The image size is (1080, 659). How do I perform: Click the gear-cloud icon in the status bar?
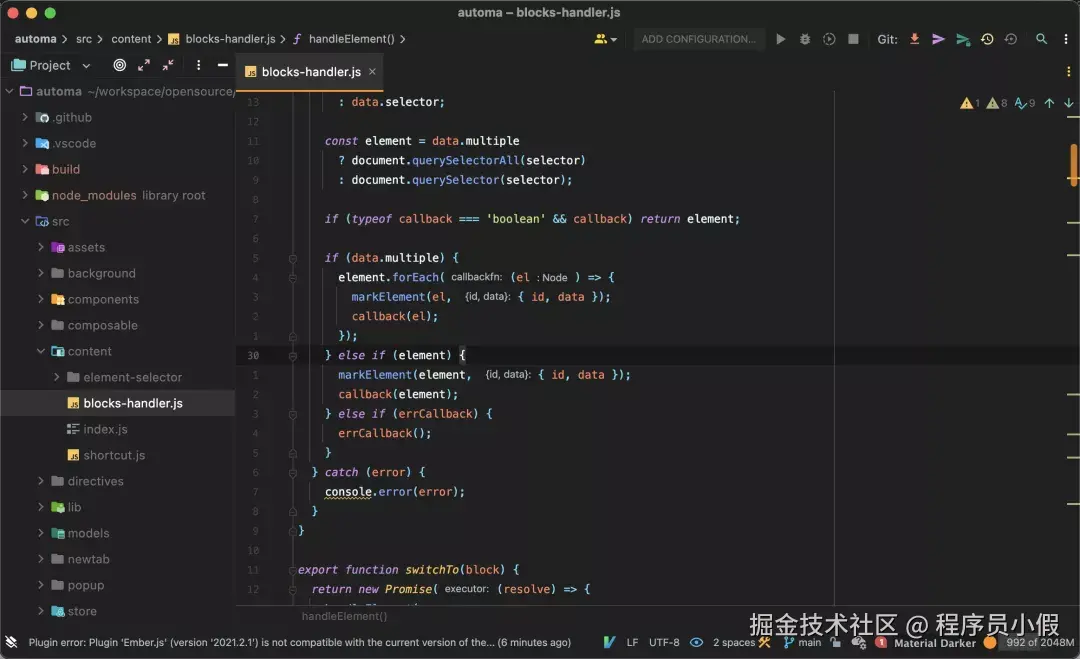858,642
